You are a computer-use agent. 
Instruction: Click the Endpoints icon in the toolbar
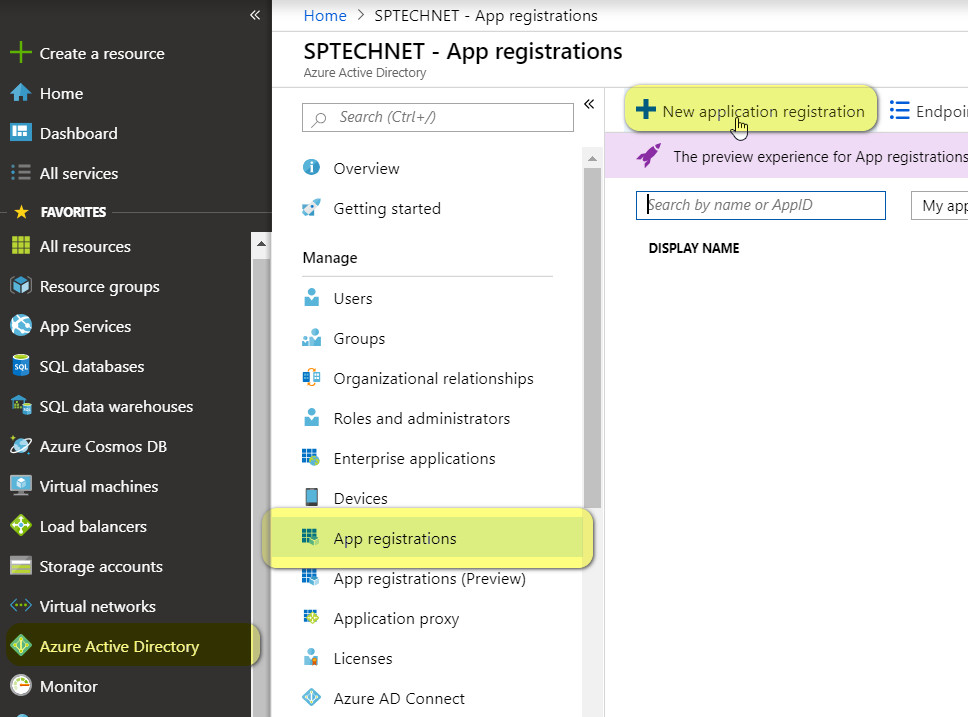click(897, 110)
